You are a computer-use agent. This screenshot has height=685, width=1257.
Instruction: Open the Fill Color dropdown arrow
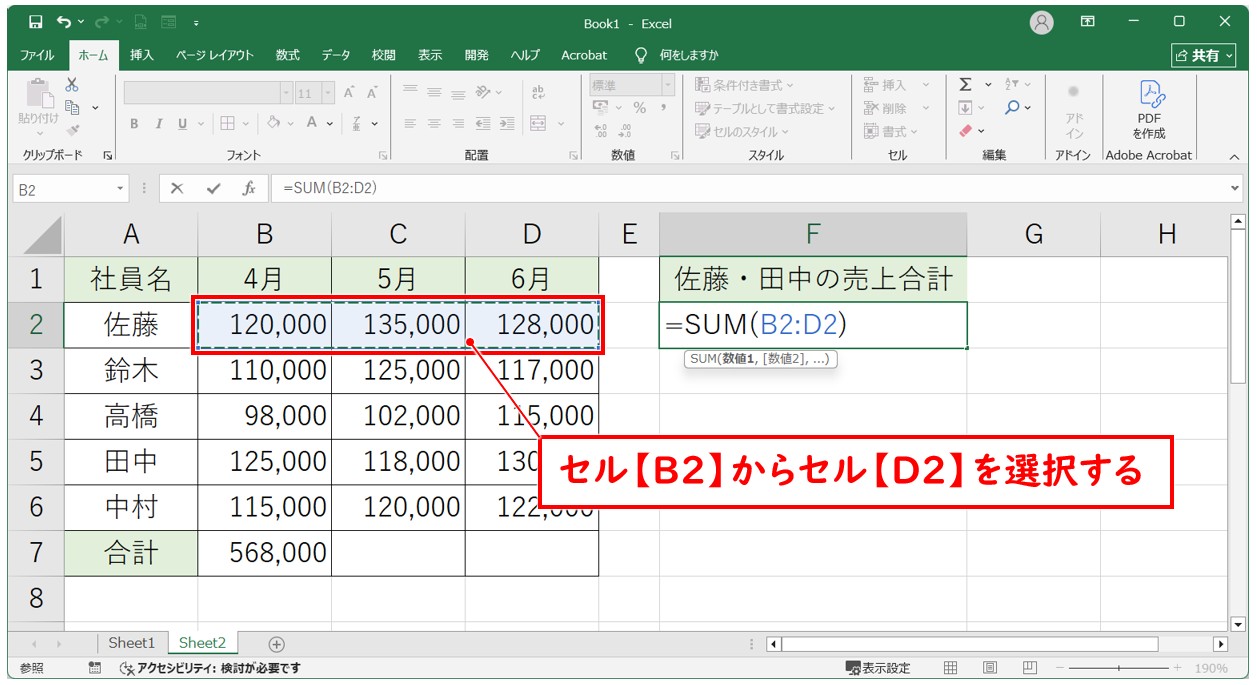pyautogui.click(x=289, y=124)
